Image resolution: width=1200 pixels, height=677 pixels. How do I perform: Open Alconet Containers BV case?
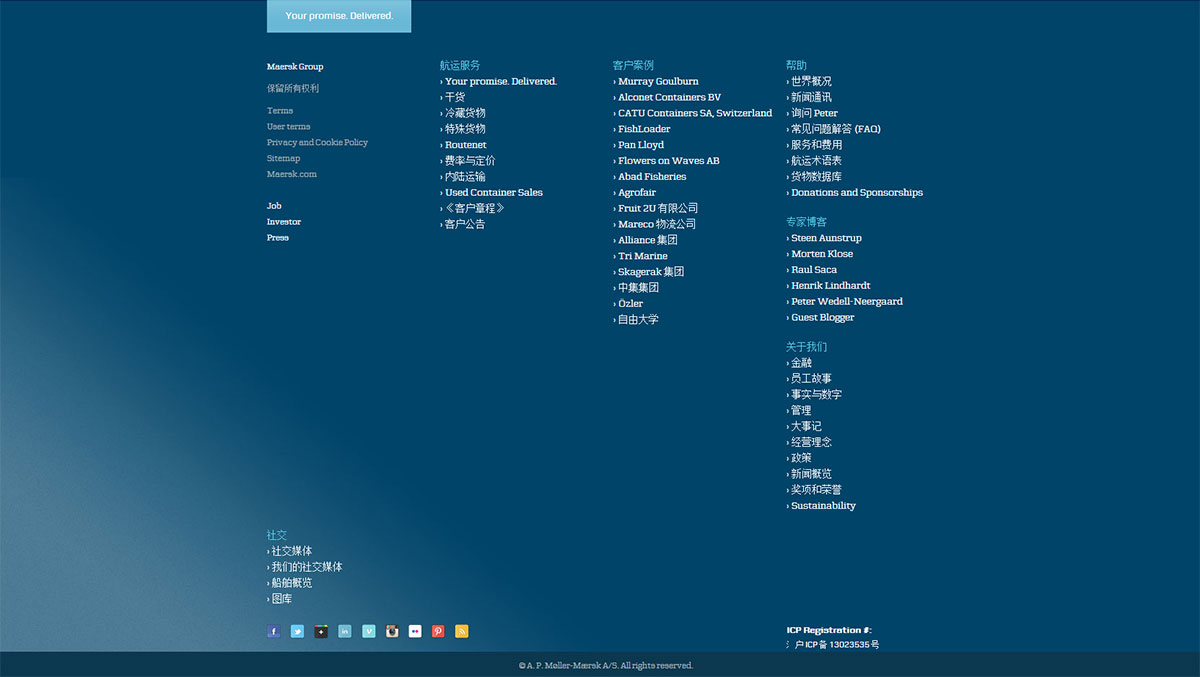point(667,97)
